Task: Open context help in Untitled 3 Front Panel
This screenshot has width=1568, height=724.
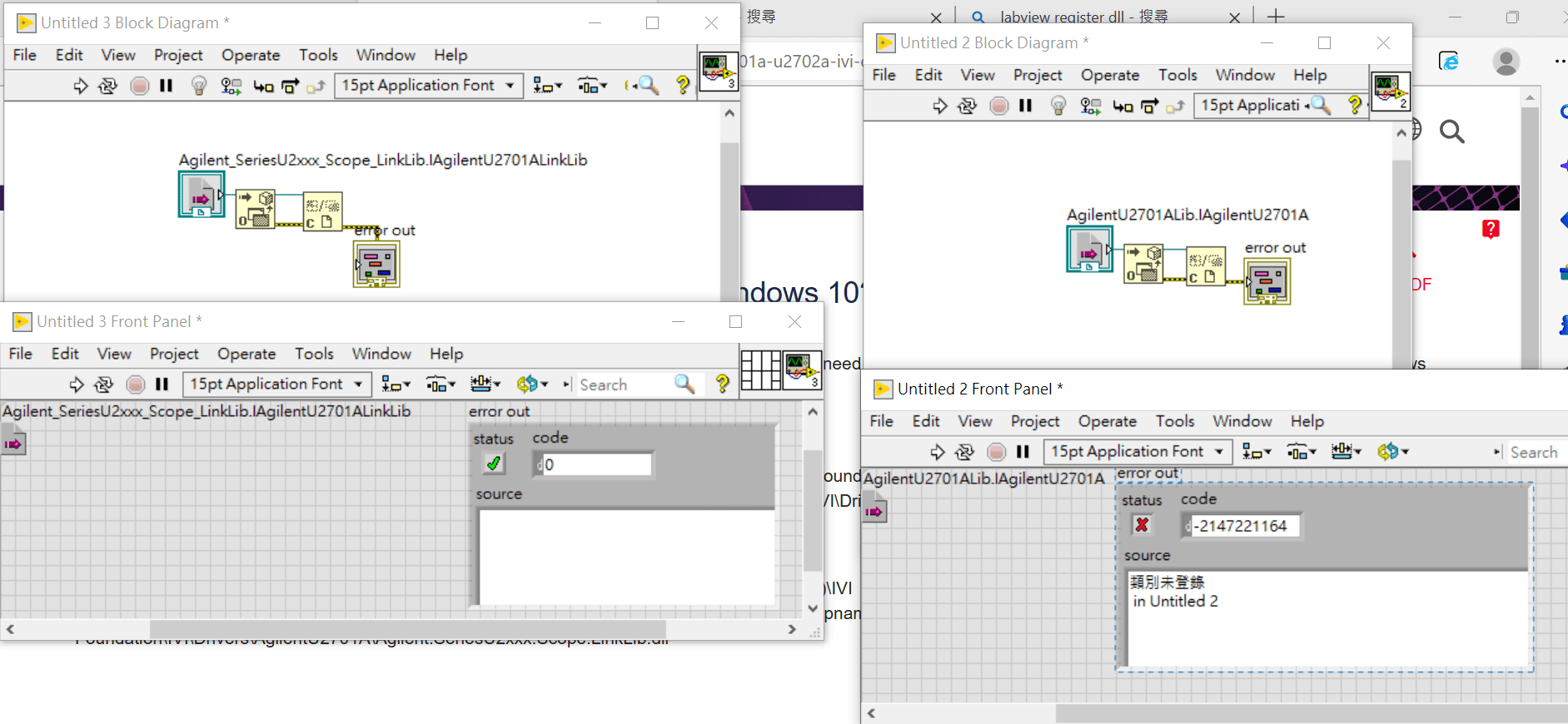Action: tap(723, 384)
